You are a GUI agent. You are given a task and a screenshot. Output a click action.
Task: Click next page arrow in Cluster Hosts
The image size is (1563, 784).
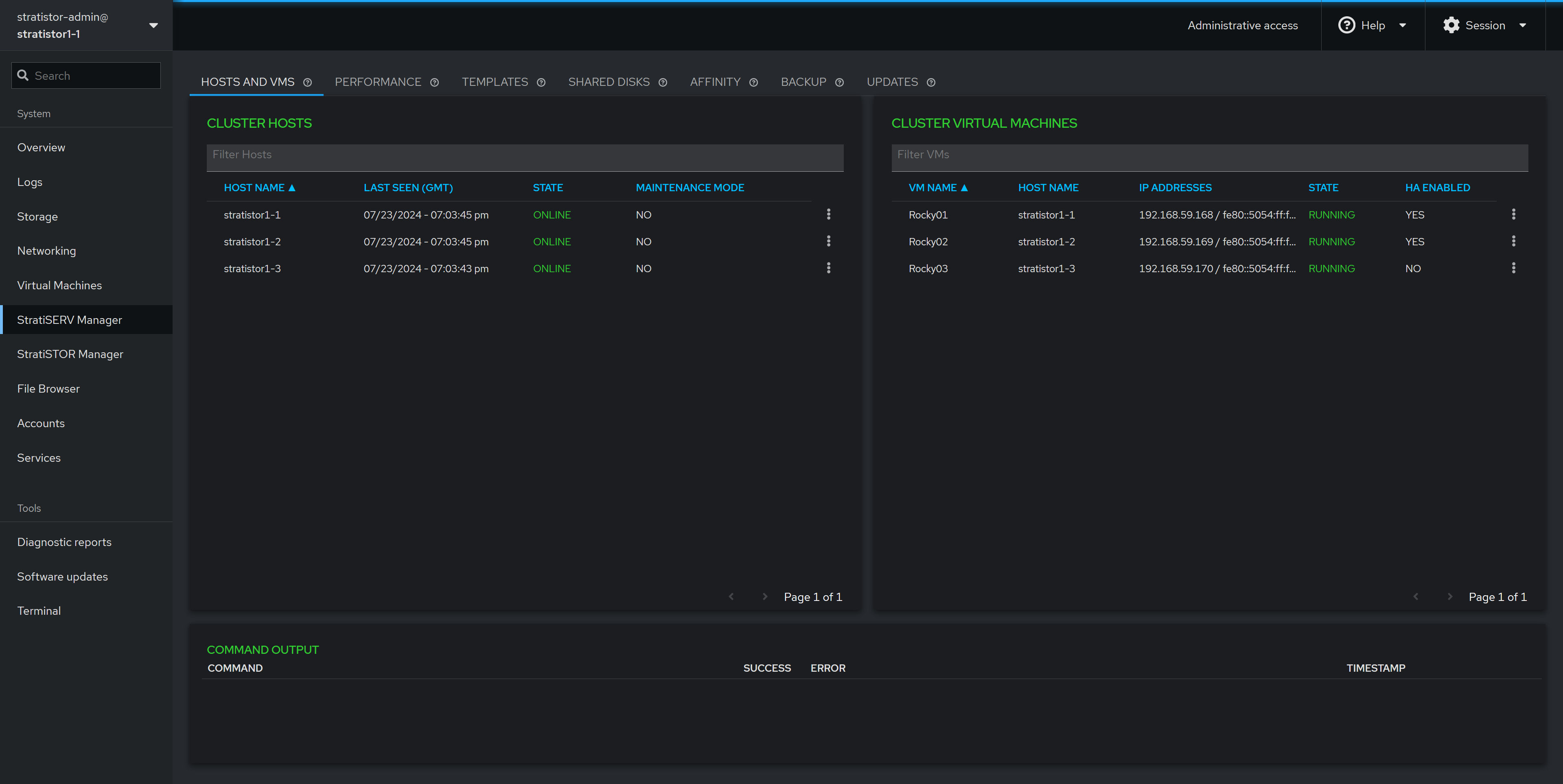[764, 596]
